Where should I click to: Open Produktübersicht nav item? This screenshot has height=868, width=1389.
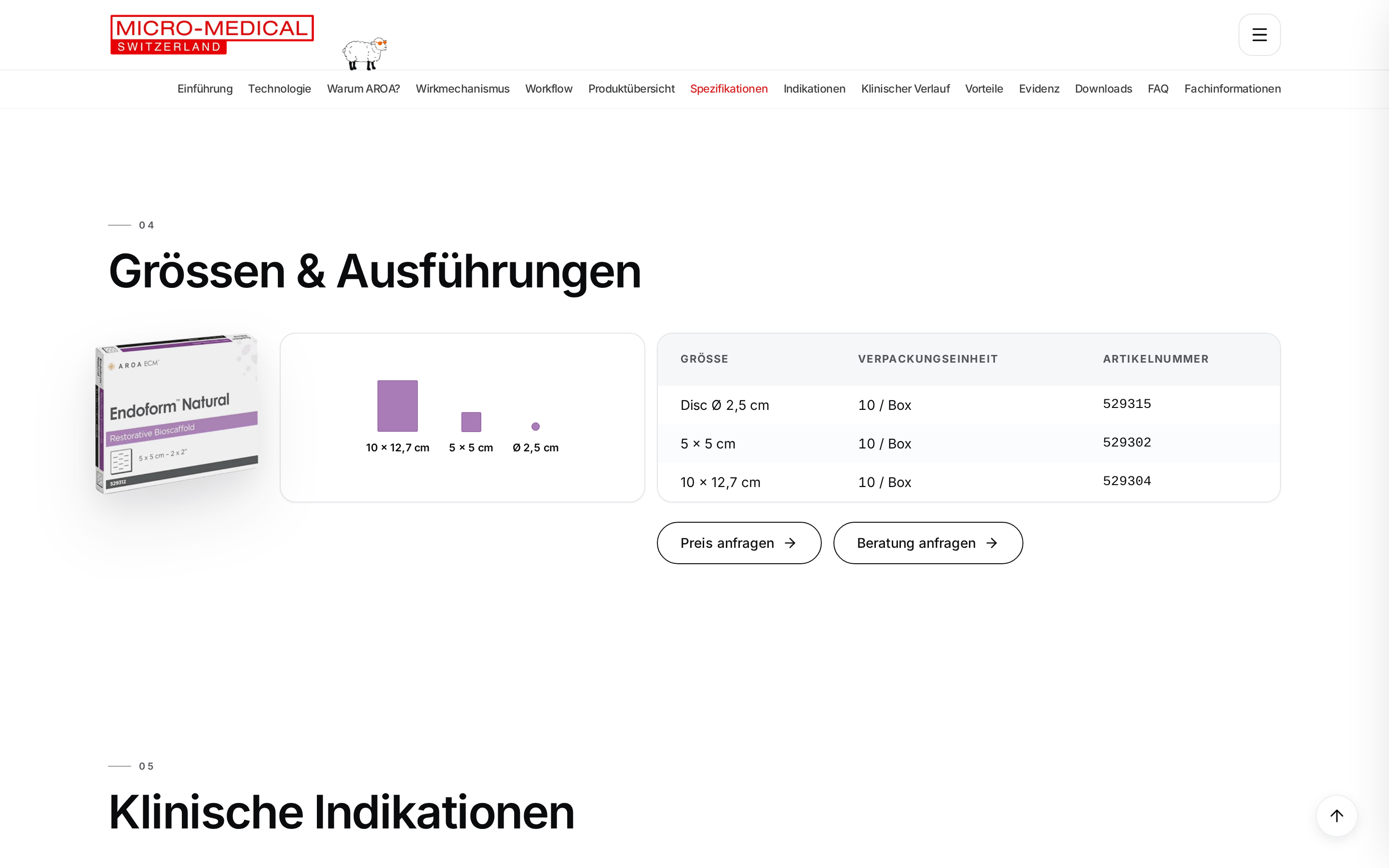(631, 89)
